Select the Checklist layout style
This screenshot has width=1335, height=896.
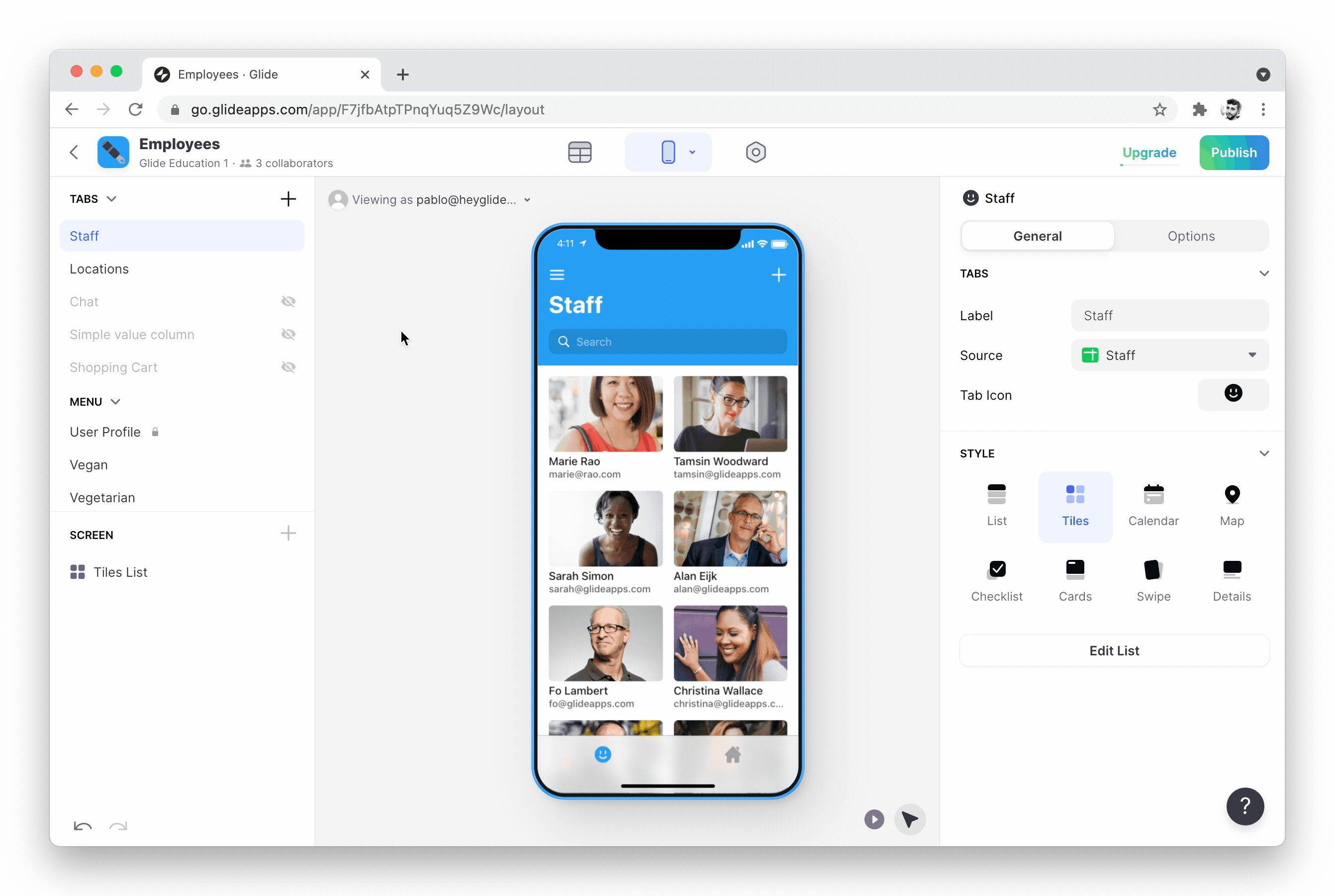997,579
